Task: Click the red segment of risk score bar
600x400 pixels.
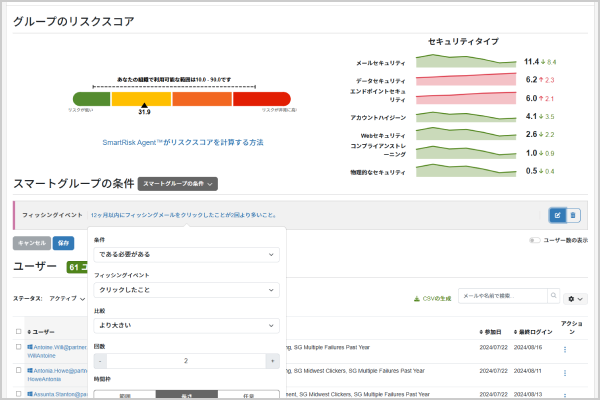Action: (x=262, y=99)
